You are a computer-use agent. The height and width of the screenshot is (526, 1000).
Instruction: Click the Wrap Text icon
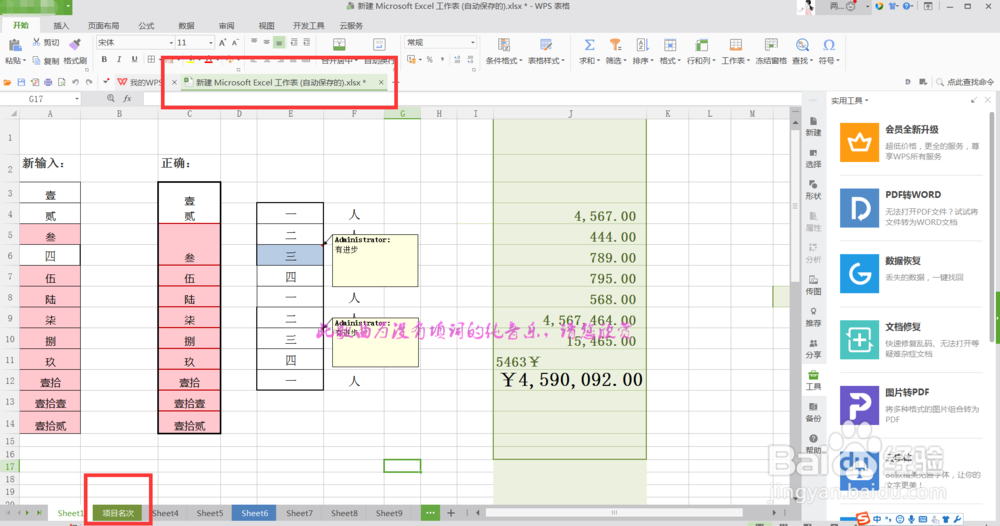pos(379,45)
